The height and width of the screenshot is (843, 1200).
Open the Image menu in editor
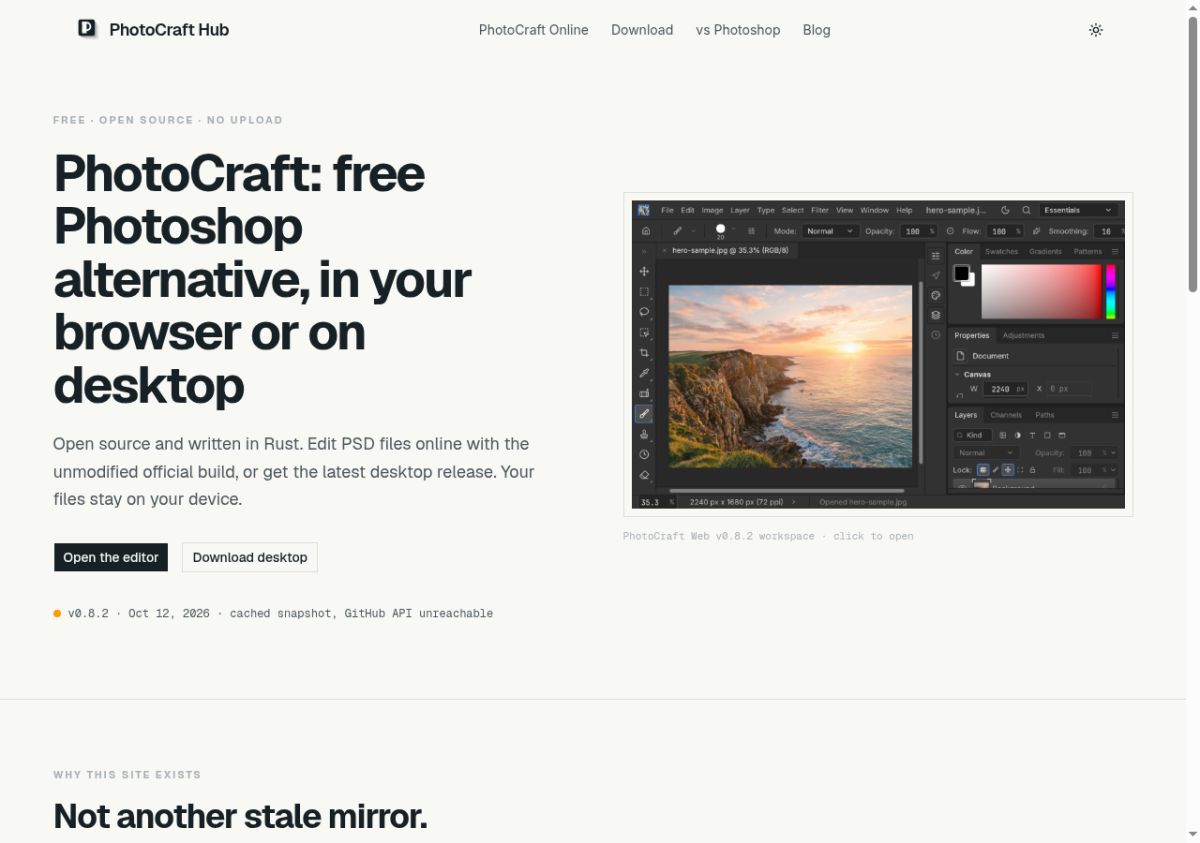coord(712,210)
